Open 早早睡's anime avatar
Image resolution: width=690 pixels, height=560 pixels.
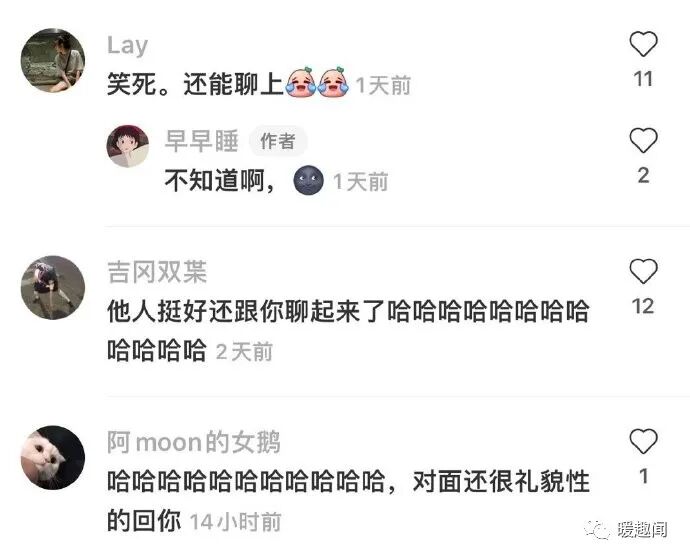tap(128, 146)
